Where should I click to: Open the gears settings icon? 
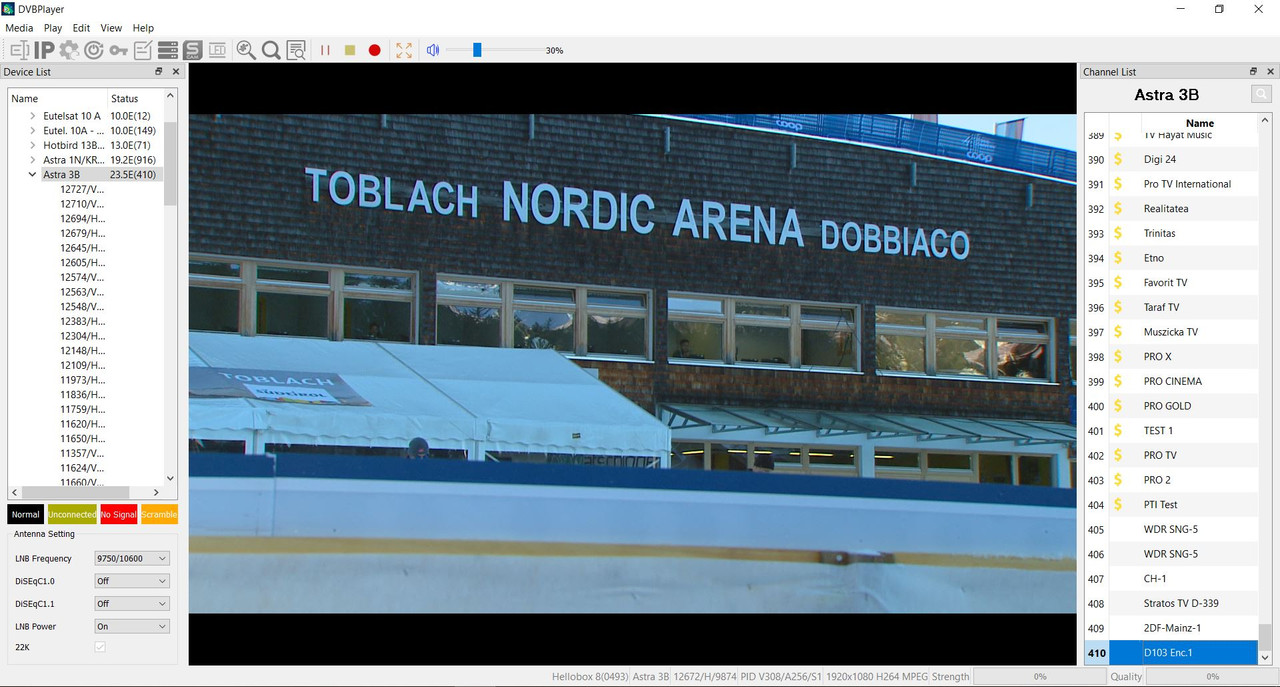tap(69, 50)
